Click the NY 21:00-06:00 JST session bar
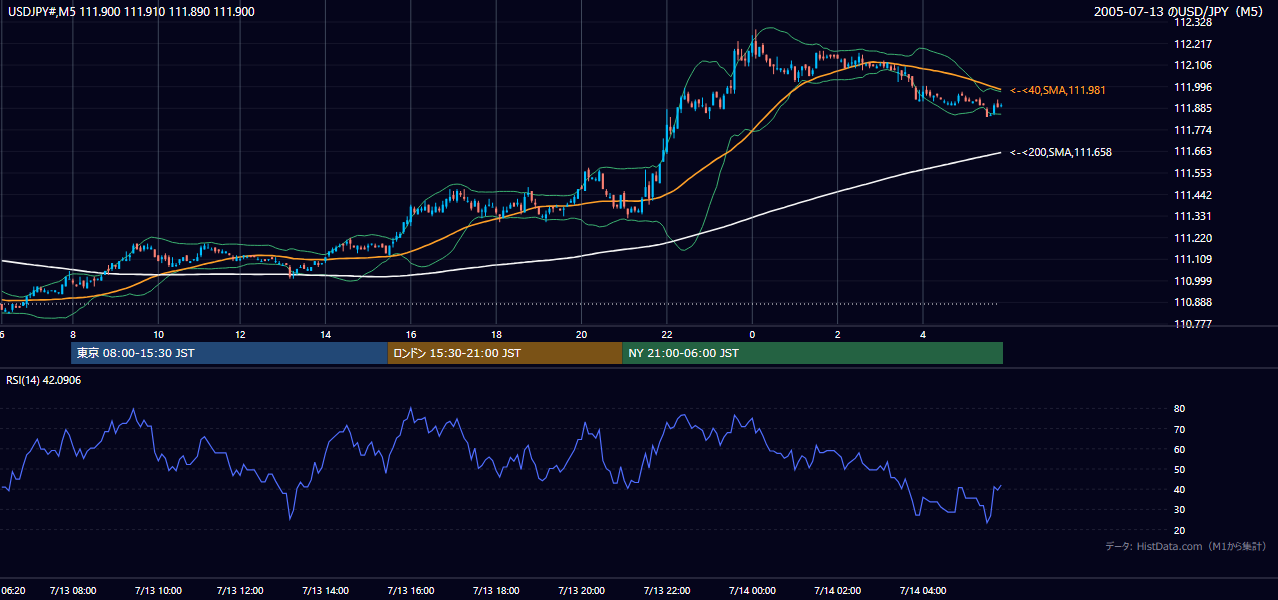Image resolution: width=1278 pixels, height=600 pixels. click(x=812, y=353)
